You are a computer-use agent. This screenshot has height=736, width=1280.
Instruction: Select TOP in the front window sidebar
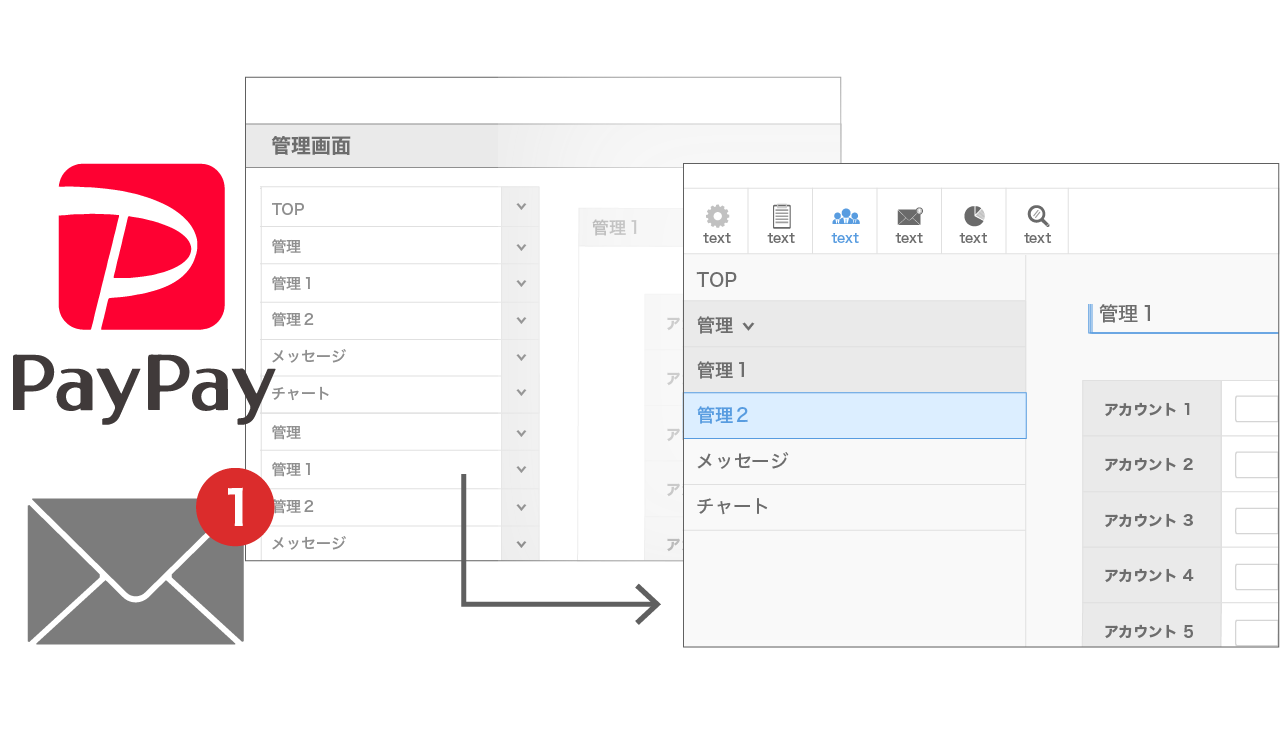[855, 279]
